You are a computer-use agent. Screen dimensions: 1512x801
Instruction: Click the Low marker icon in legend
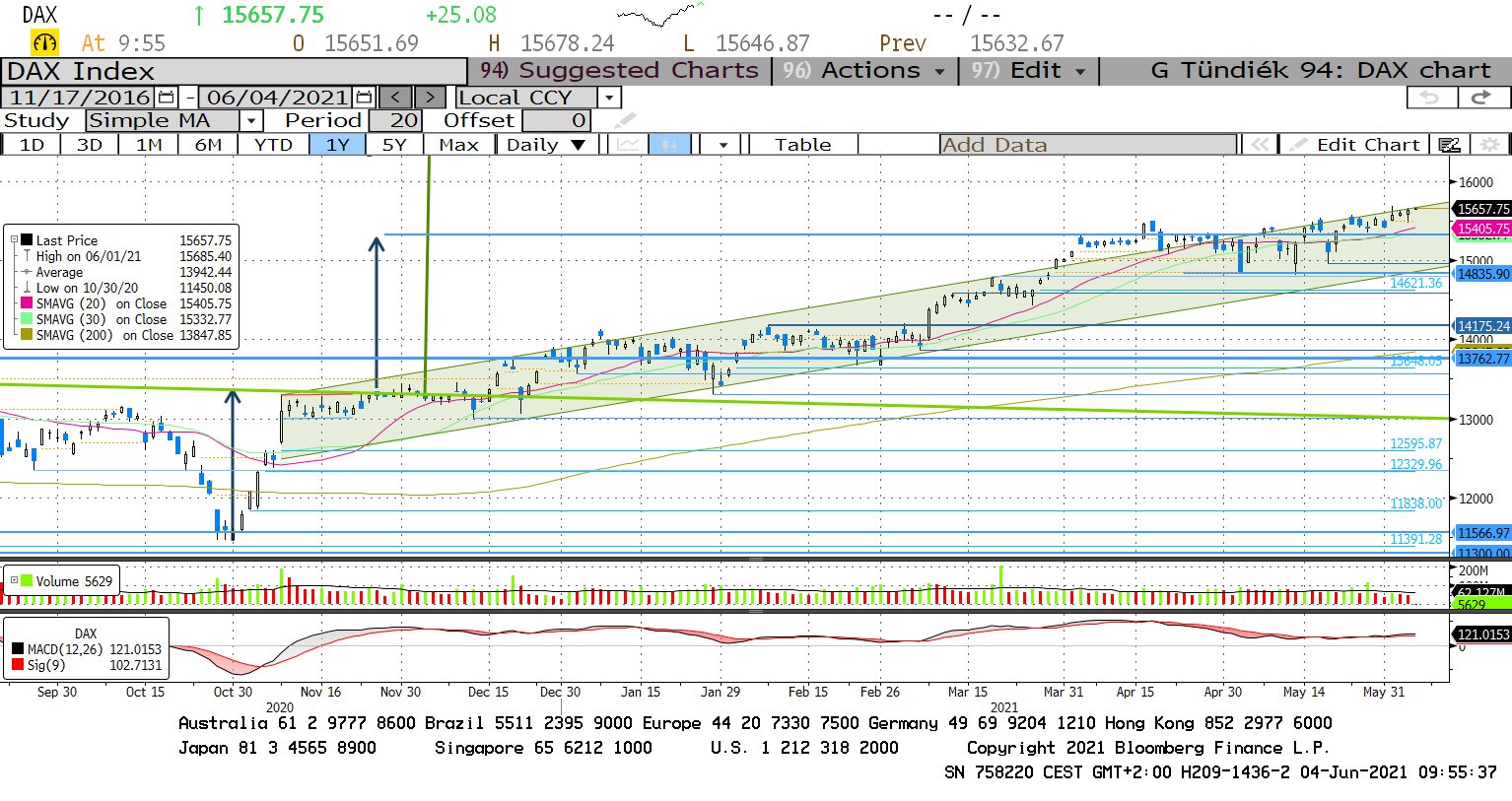point(26,288)
